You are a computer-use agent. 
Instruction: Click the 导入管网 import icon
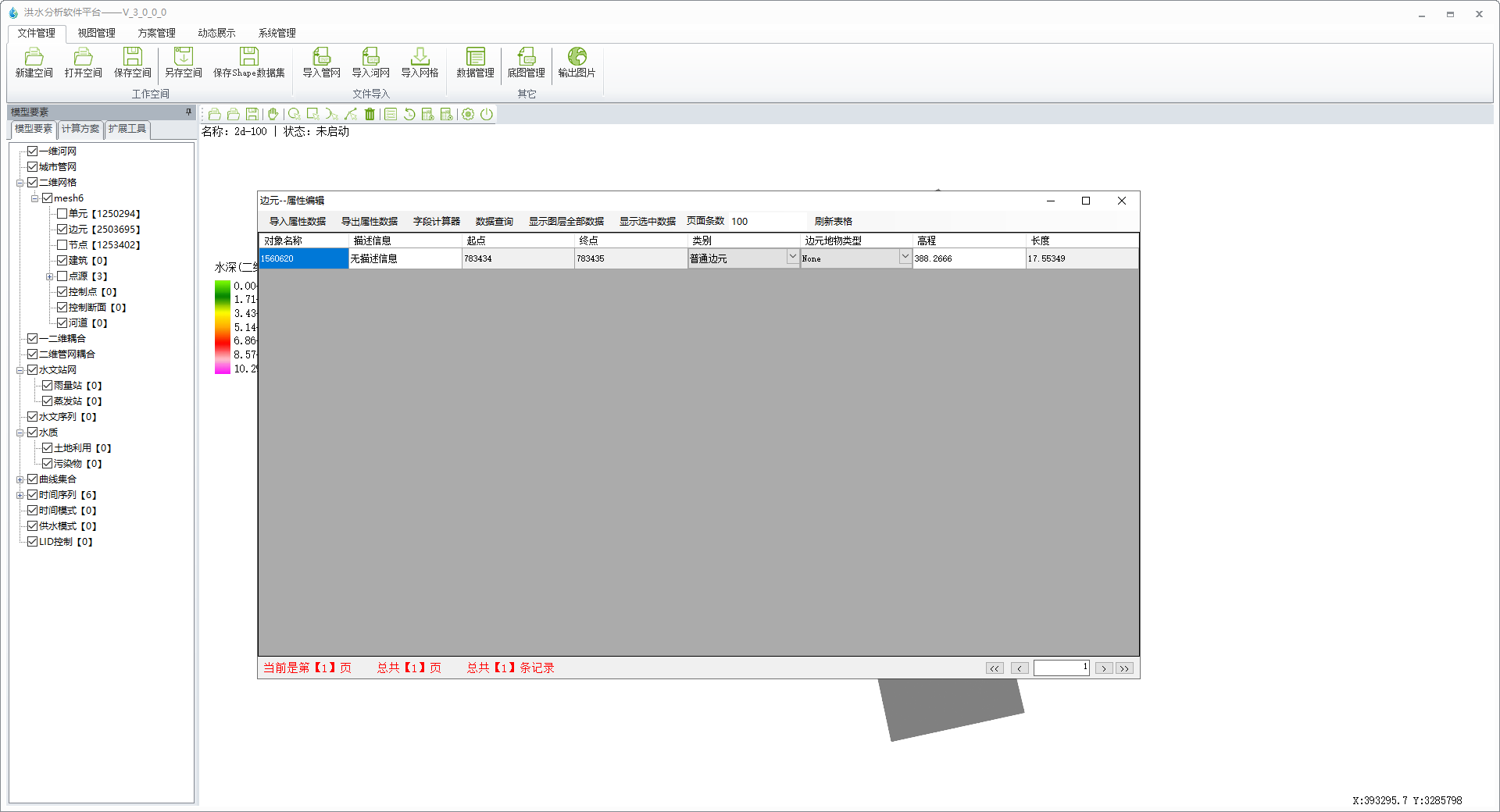point(321,62)
